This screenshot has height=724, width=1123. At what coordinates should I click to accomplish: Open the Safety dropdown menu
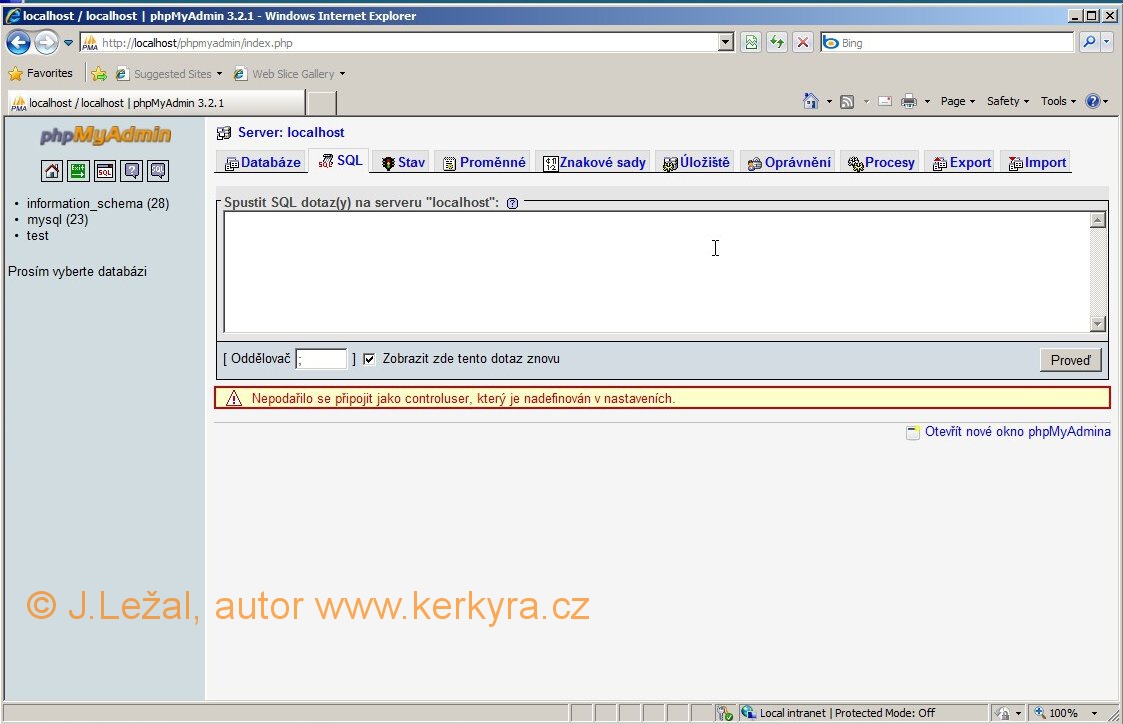1008,101
